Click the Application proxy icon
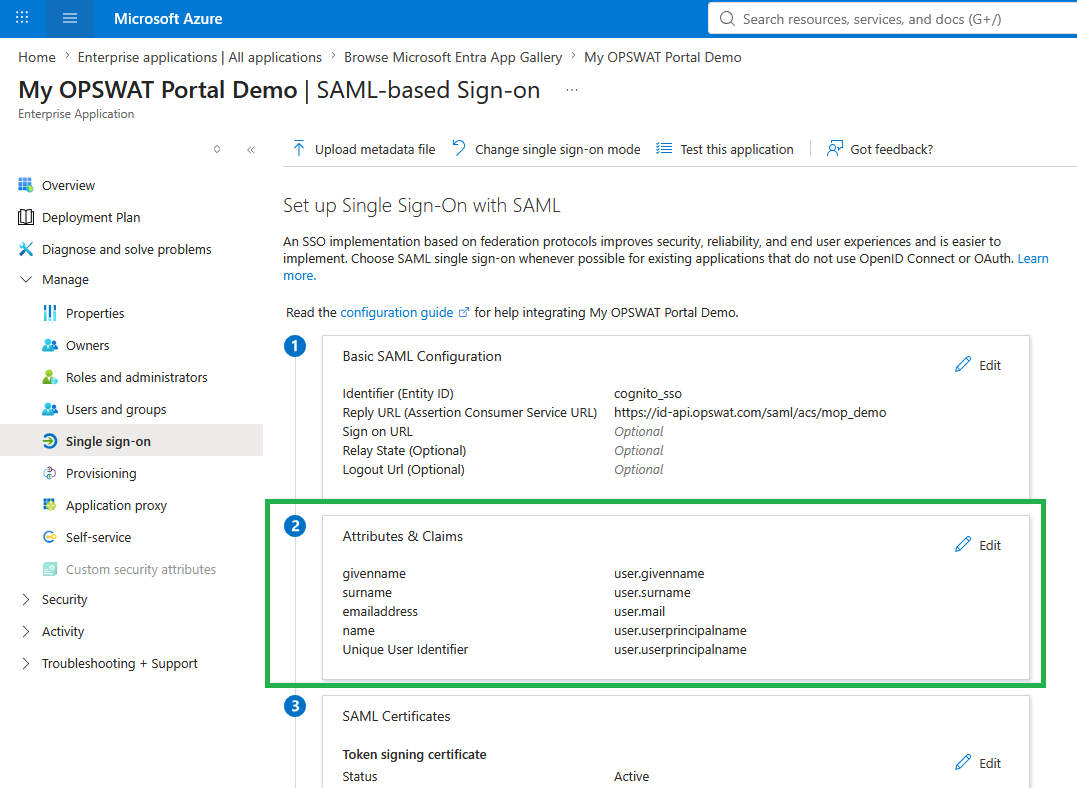Screen dimensions: 1077x788 click(50, 505)
